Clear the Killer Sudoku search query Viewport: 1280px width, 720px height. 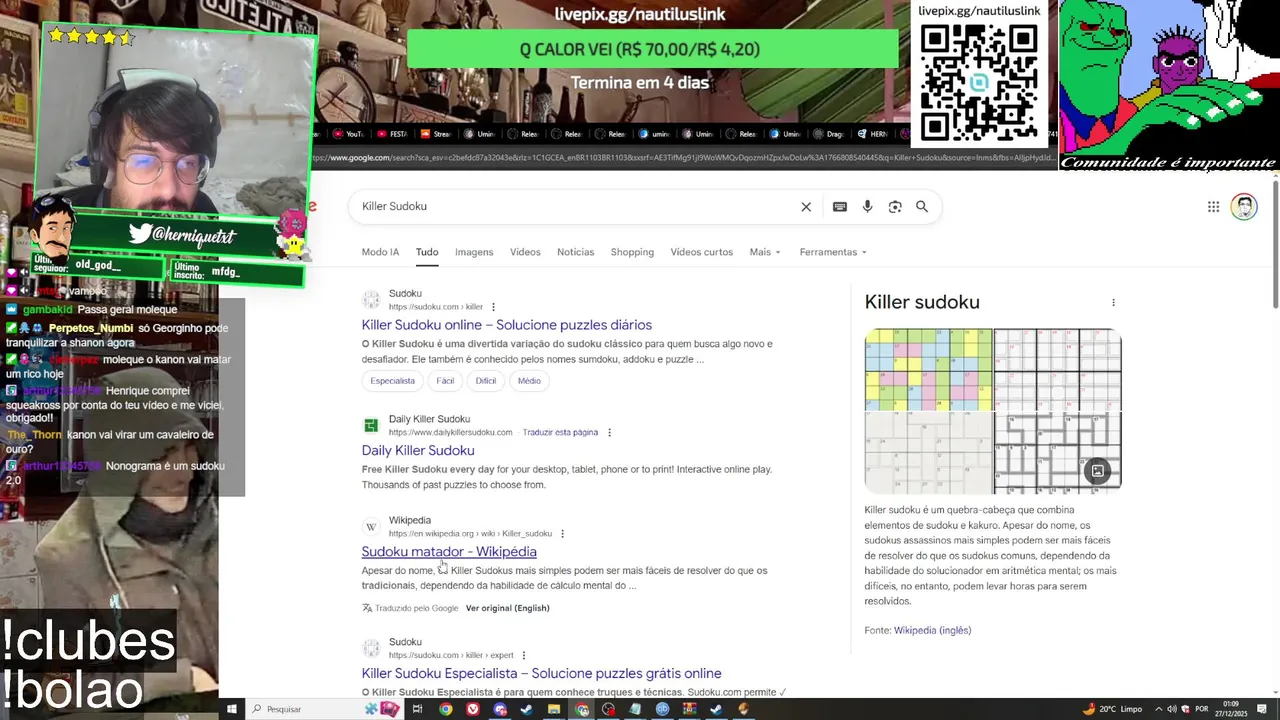point(806,207)
